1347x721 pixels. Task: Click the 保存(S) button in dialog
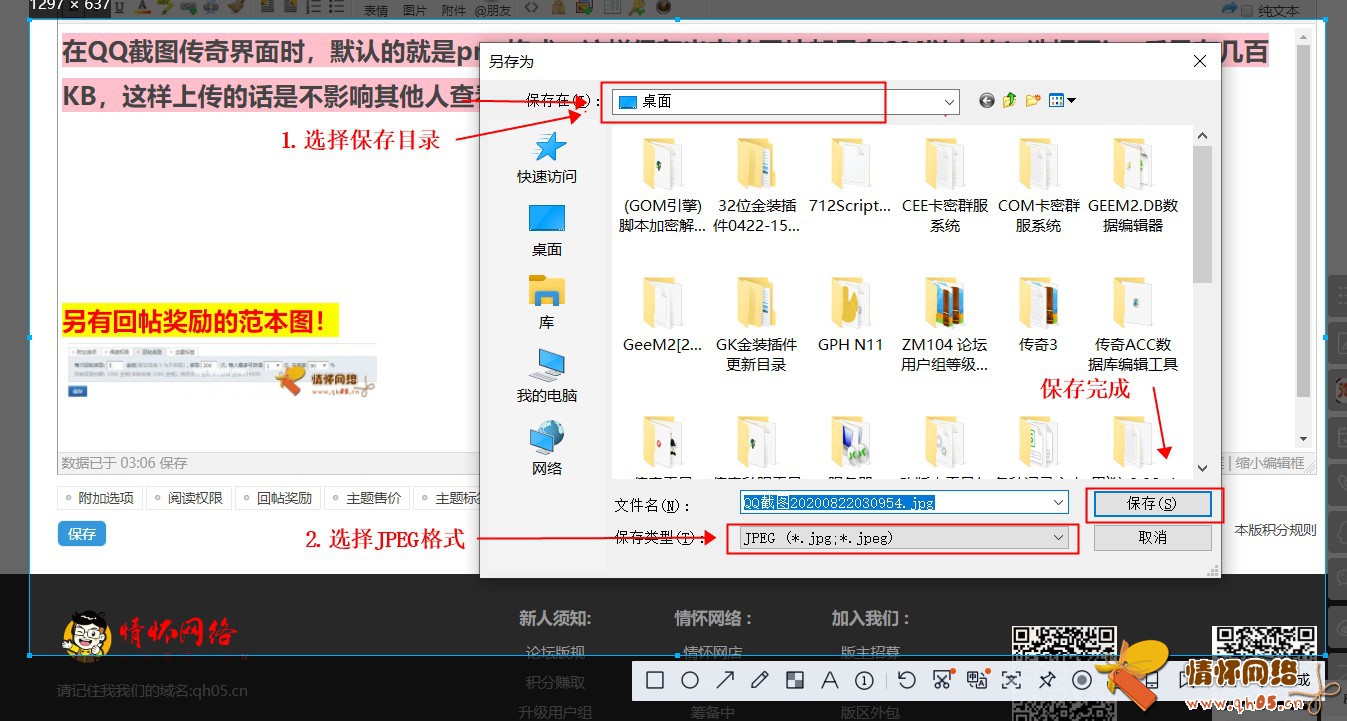(x=1152, y=503)
